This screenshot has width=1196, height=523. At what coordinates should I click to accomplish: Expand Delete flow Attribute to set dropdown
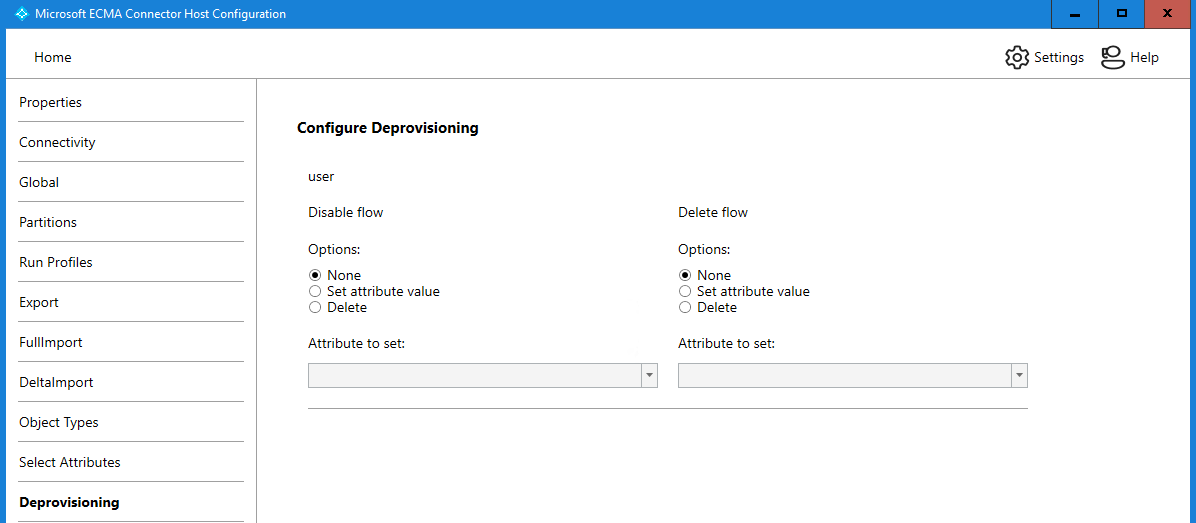point(1019,375)
